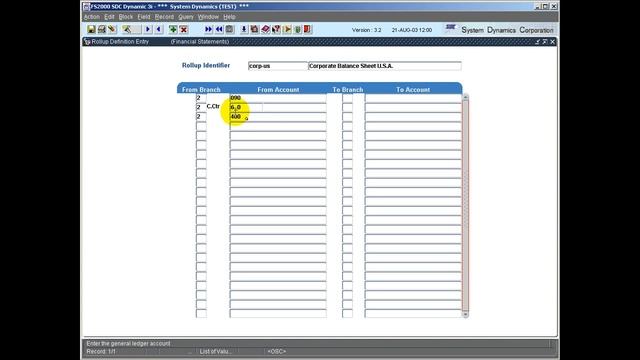
Task: Click the From Account column header
Action: tap(278, 89)
